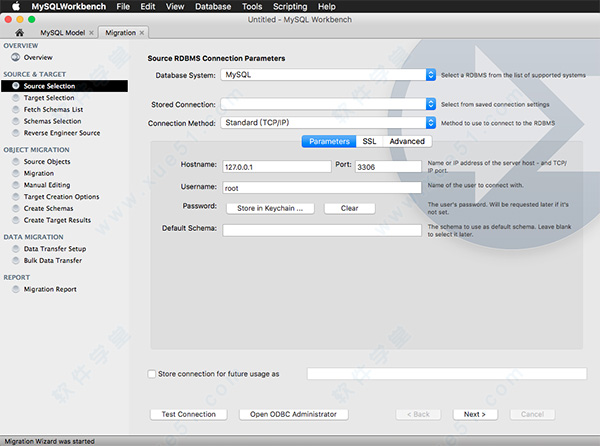Click the Migration Report step bullet
Viewport: 600px width, 446px height.
[16, 289]
